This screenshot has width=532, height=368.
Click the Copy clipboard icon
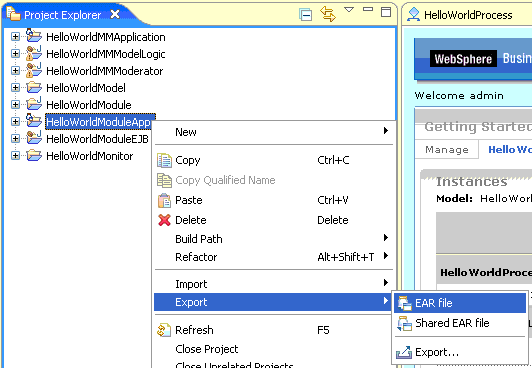coord(164,160)
